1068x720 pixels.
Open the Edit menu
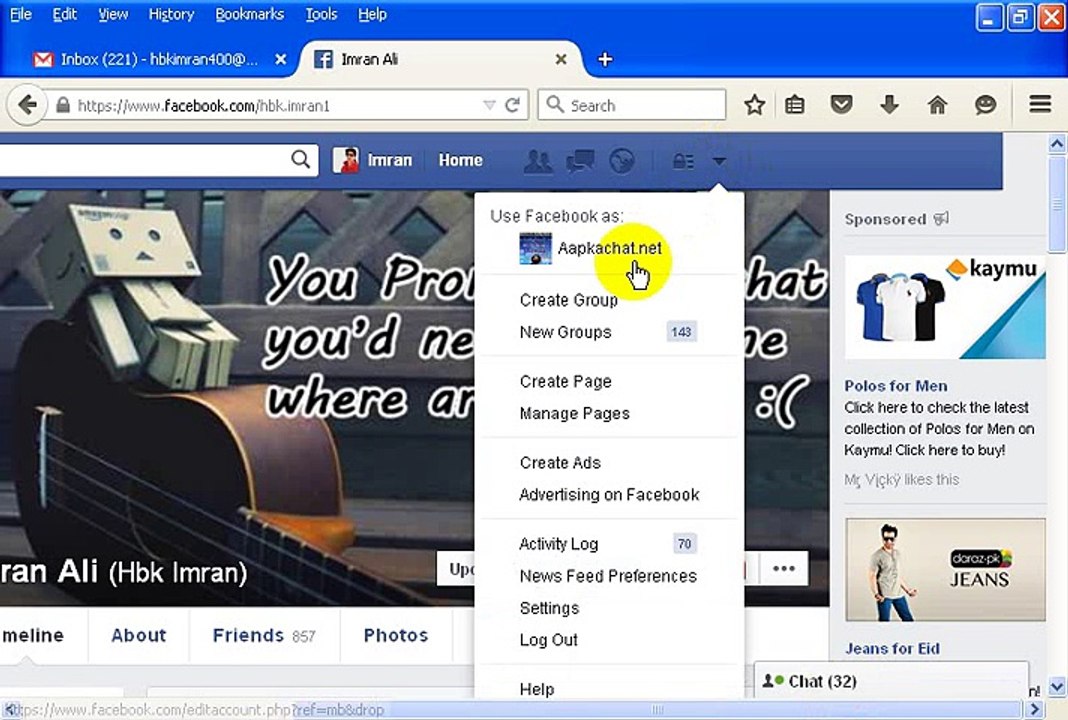[x=65, y=14]
